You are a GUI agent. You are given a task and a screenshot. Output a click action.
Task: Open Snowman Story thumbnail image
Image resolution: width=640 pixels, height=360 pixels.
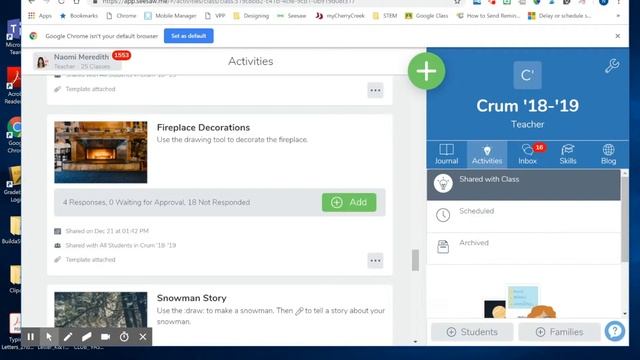[x=101, y=310]
